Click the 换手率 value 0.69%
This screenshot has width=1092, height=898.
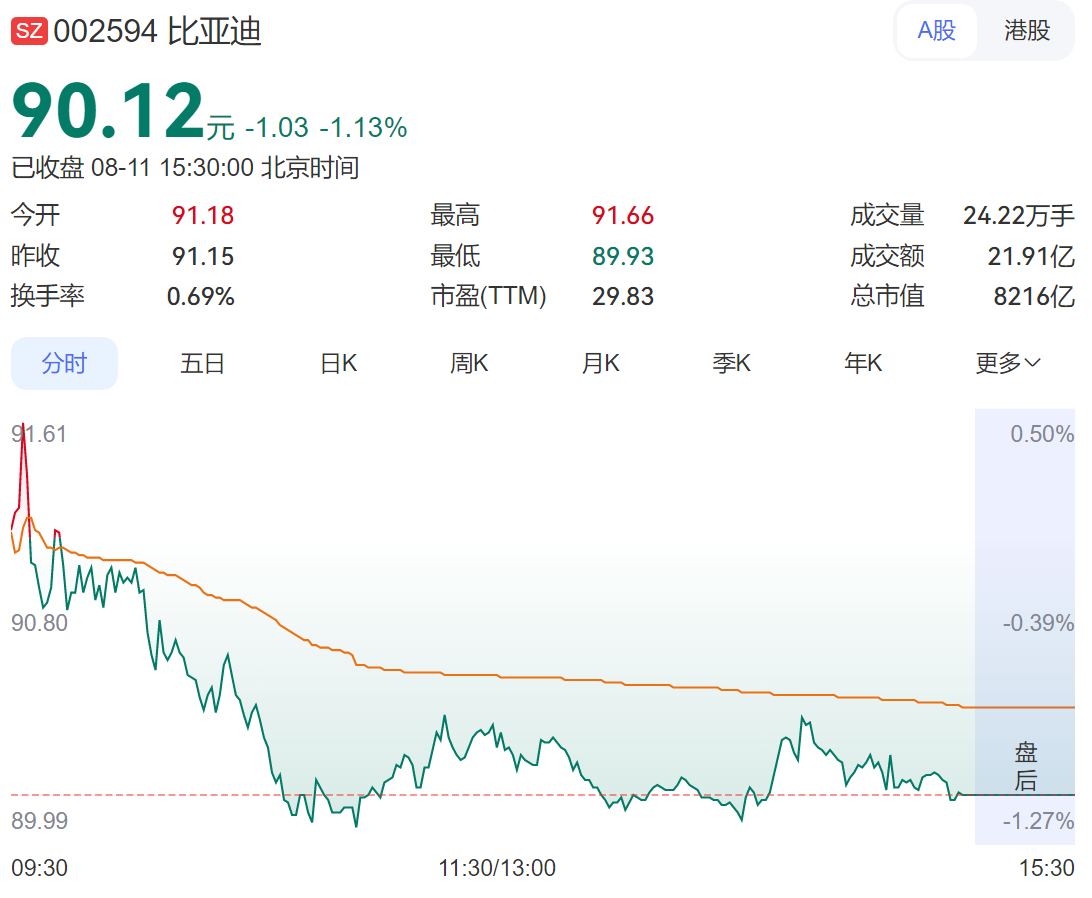tap(201, 296)
